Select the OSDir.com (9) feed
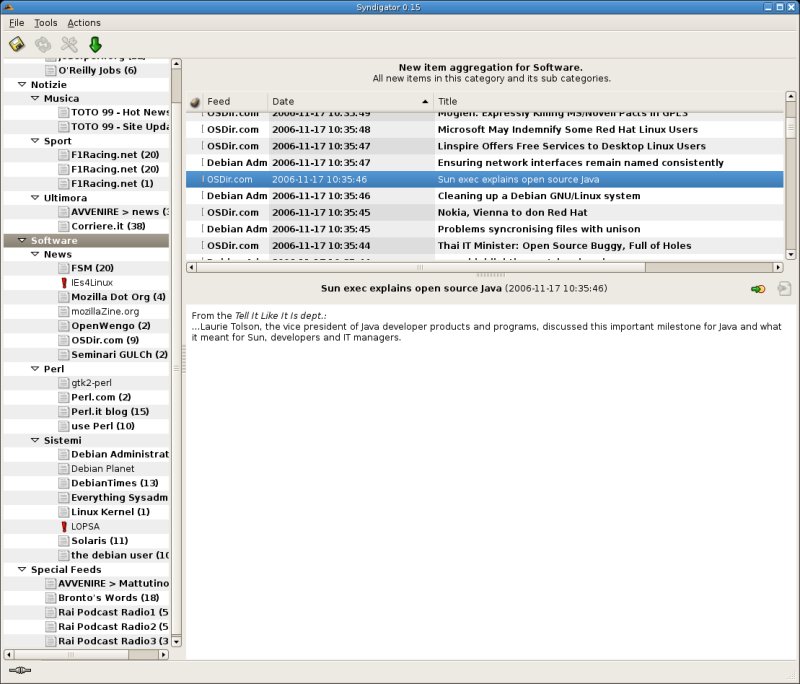Image resolution: width=800 pixels, height=684 pixels. point(105,340)
